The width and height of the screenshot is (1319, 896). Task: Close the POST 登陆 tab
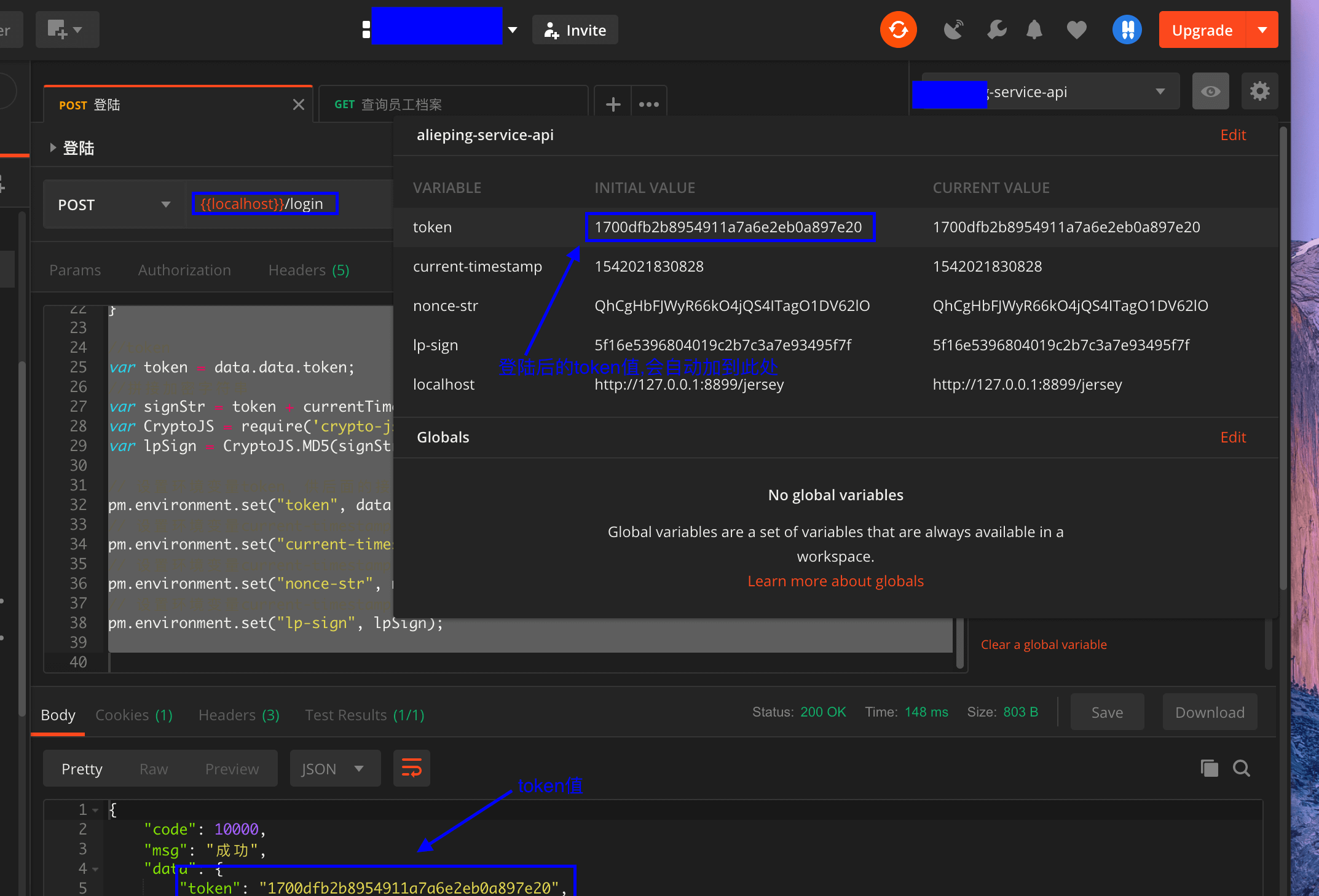(299, 104)
